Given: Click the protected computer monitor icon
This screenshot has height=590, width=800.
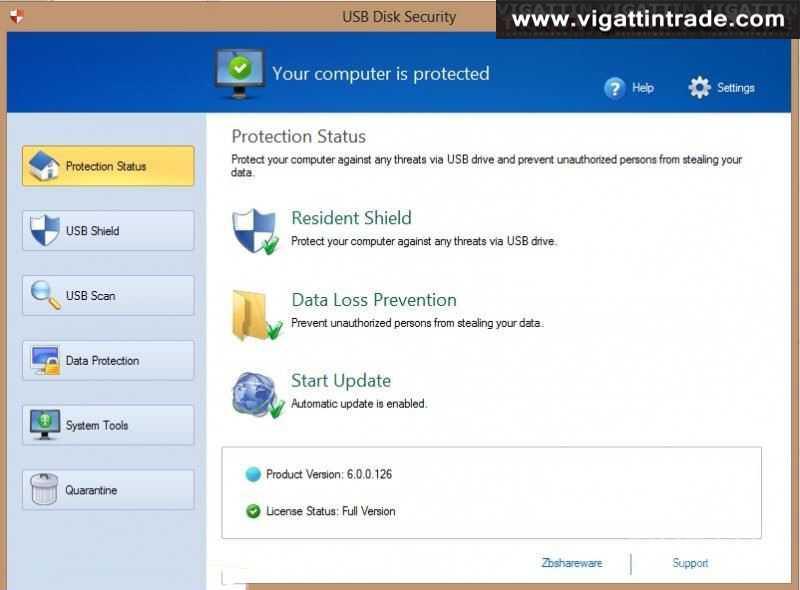Looking at the screenshot, I should (x=240, y=74).
